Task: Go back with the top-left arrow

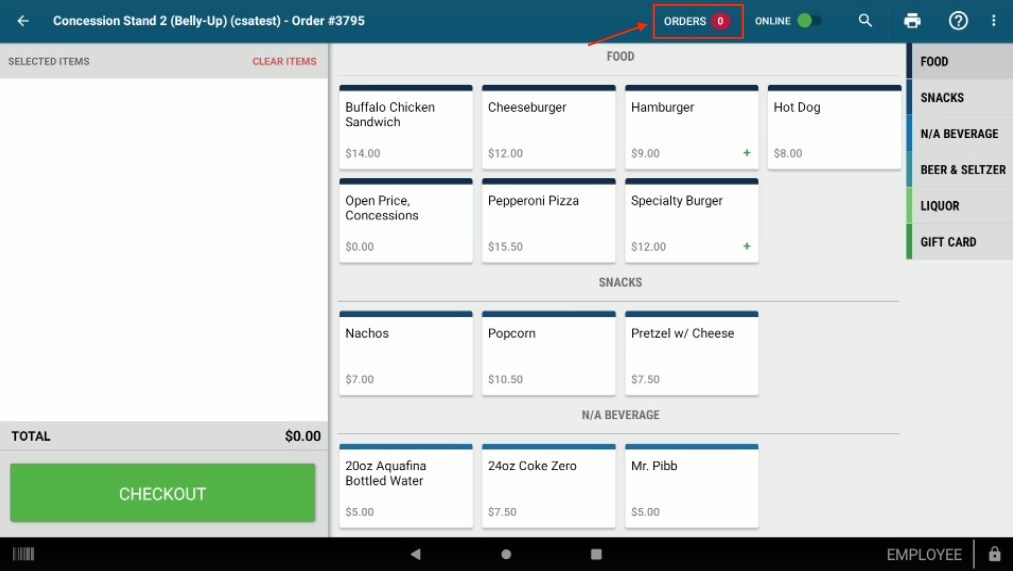Action: (23, 21)
